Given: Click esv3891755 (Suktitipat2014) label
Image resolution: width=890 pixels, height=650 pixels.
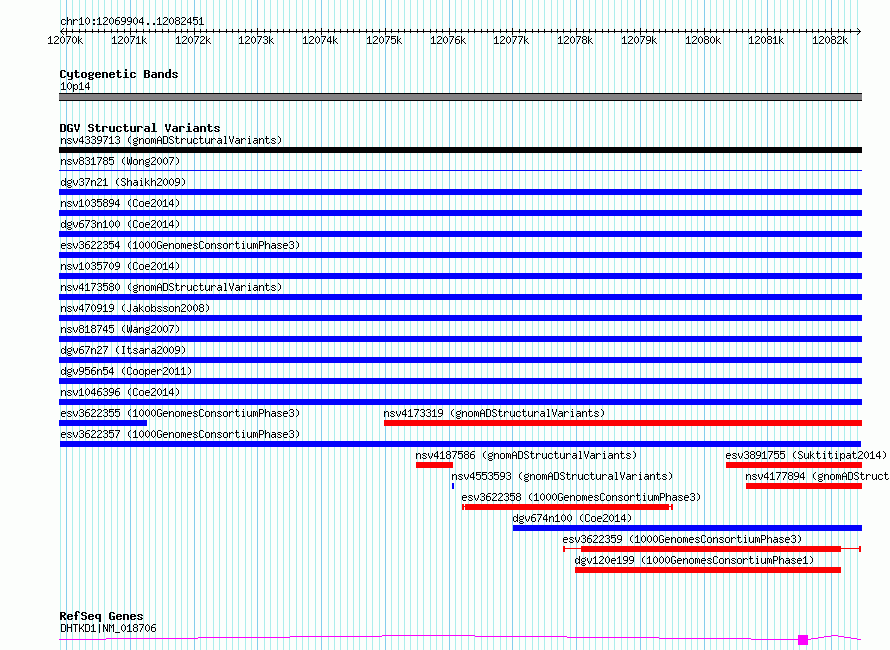Looking at the screenshot, I should [x=806, y=455].
